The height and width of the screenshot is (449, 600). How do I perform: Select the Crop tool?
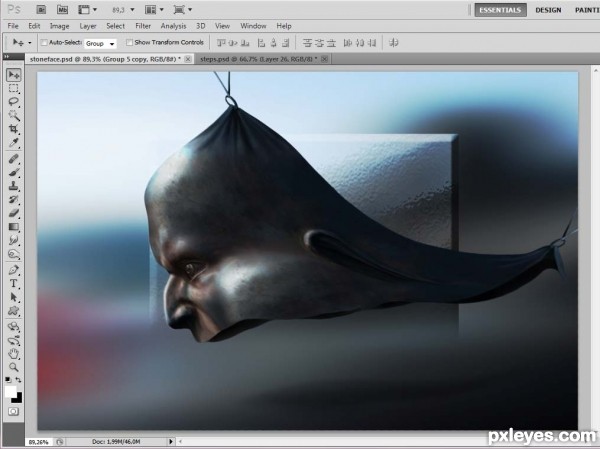pyautogui.click(x=14, y=129)
